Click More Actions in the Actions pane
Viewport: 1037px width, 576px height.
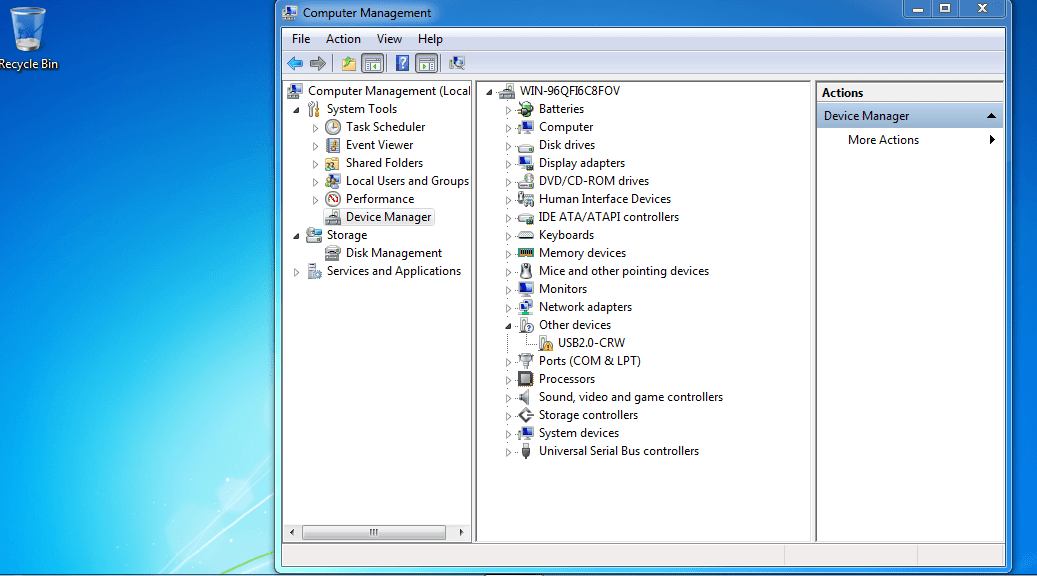[x=883, y=140]
